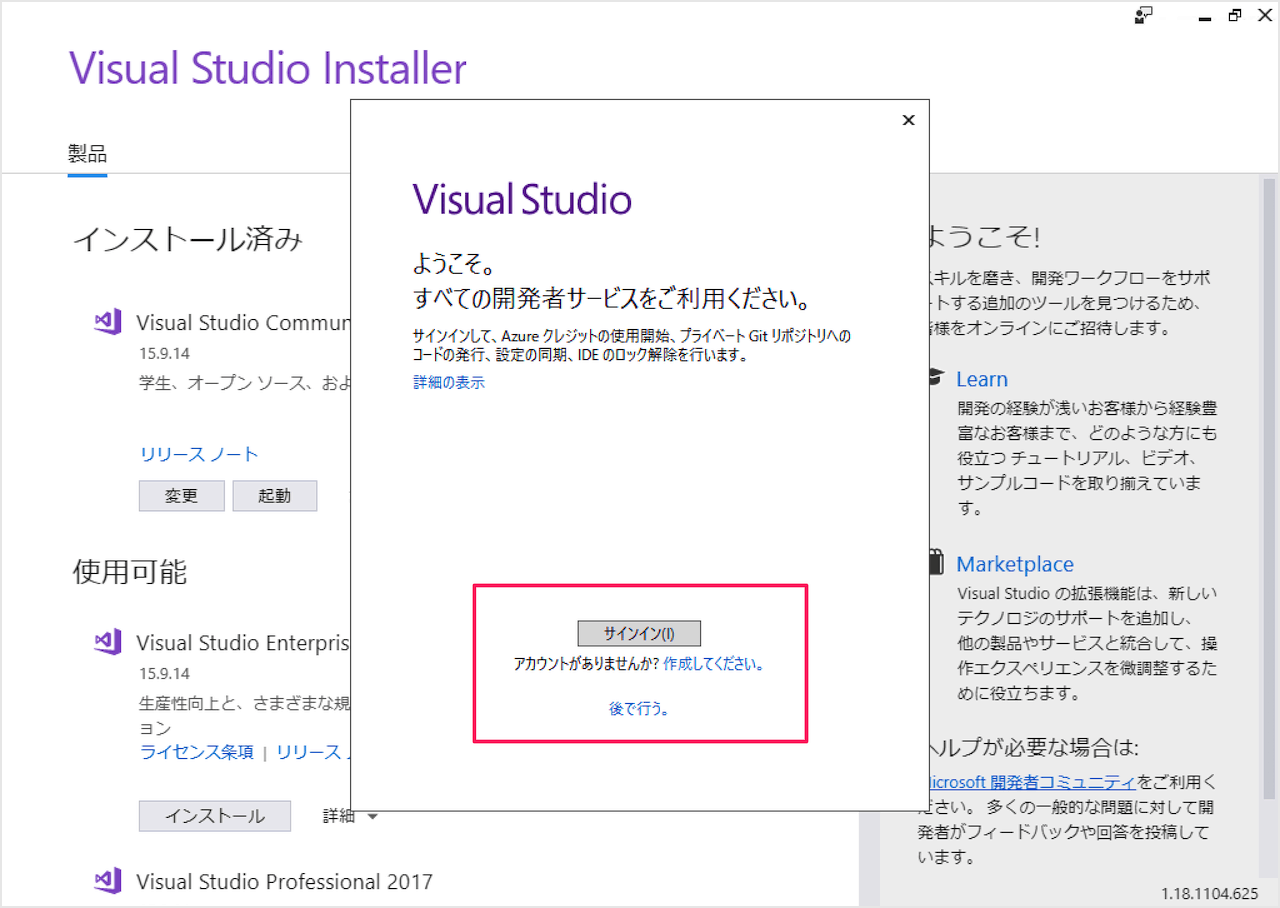Click the サインイン(I) button
Viewport: 1280px width, 908px height.
click(639, 633)
